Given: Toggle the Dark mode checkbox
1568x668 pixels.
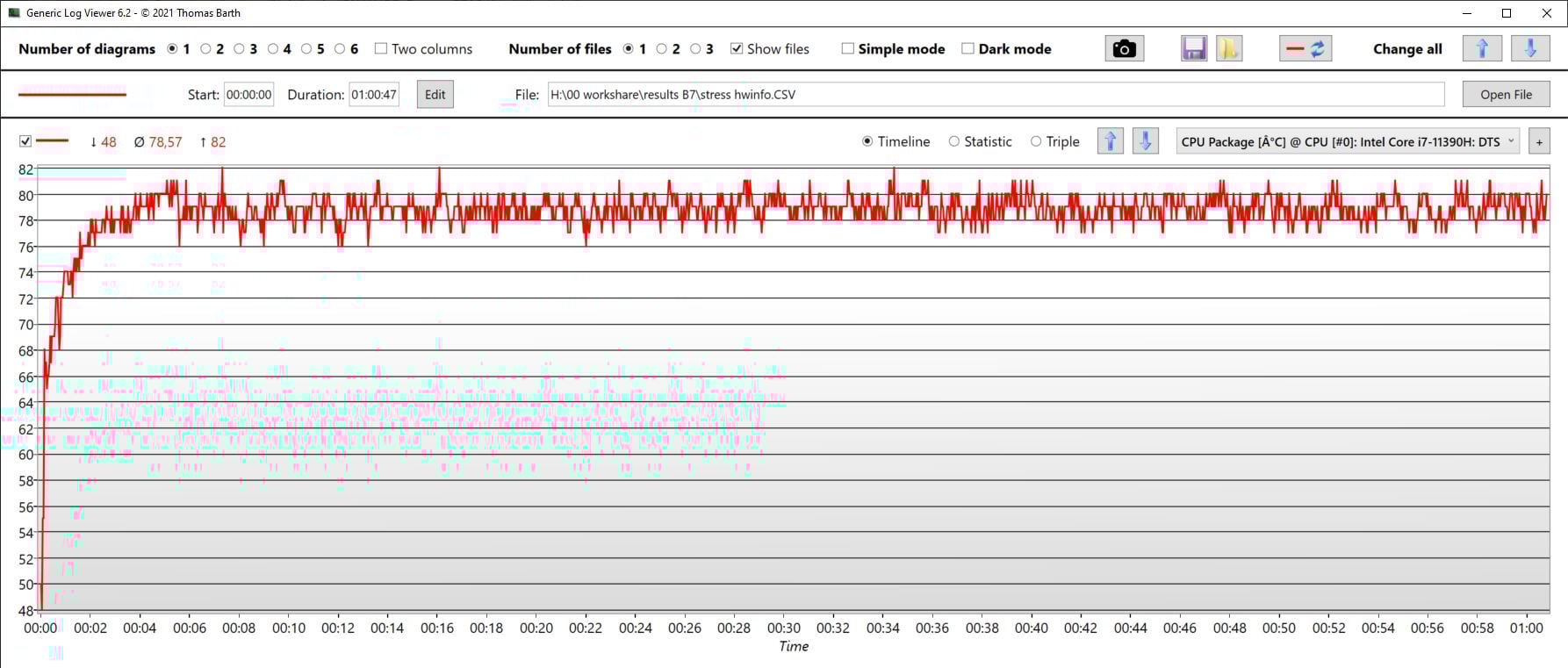Looking at the screenshot, I should (967, 49).
